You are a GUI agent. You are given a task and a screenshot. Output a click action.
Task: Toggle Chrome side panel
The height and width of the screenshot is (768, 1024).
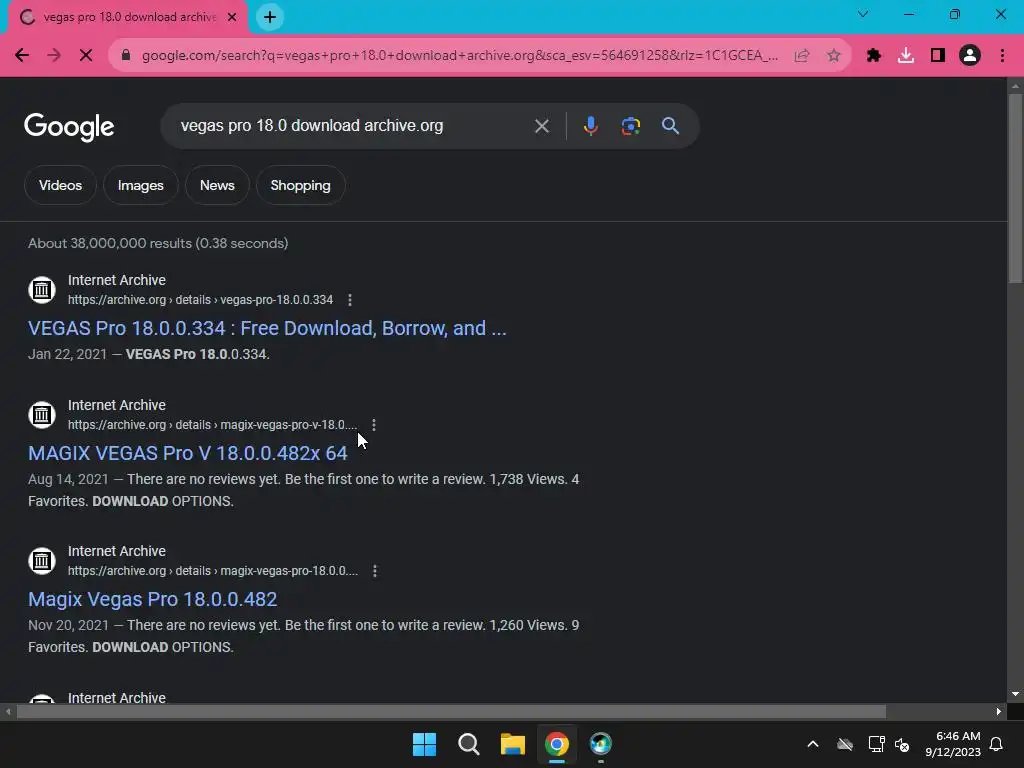point(938,56)
